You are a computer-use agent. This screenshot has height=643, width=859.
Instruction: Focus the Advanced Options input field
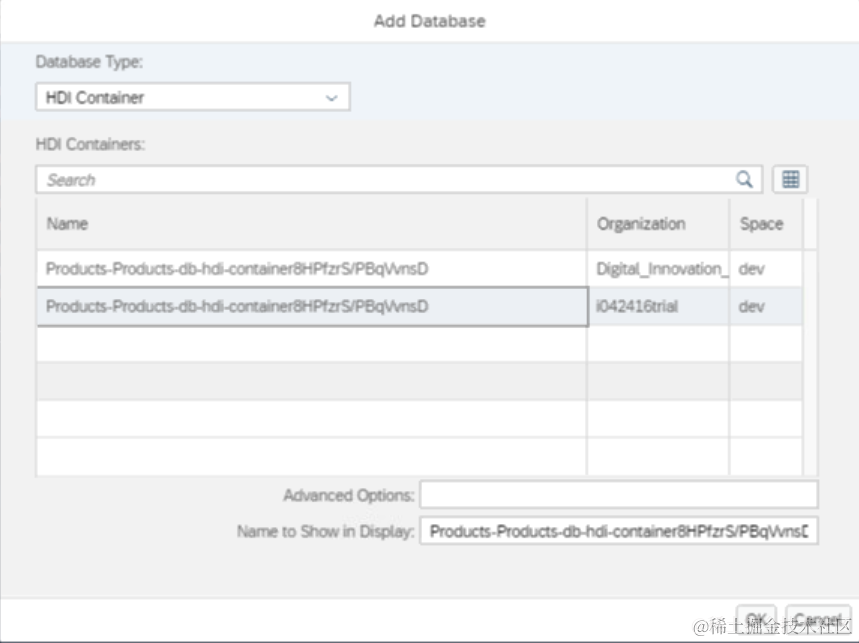[619, 495]
